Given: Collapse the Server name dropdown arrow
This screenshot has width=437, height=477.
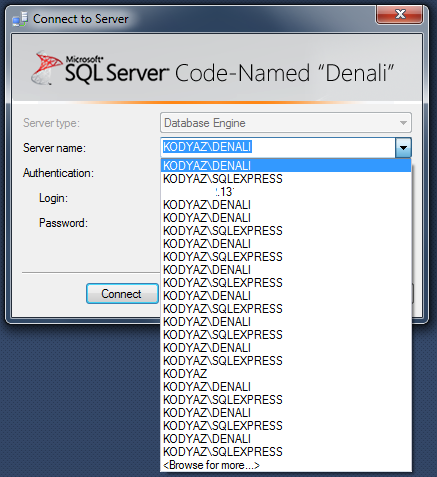Looking at the screenshot, I should 403,147.
